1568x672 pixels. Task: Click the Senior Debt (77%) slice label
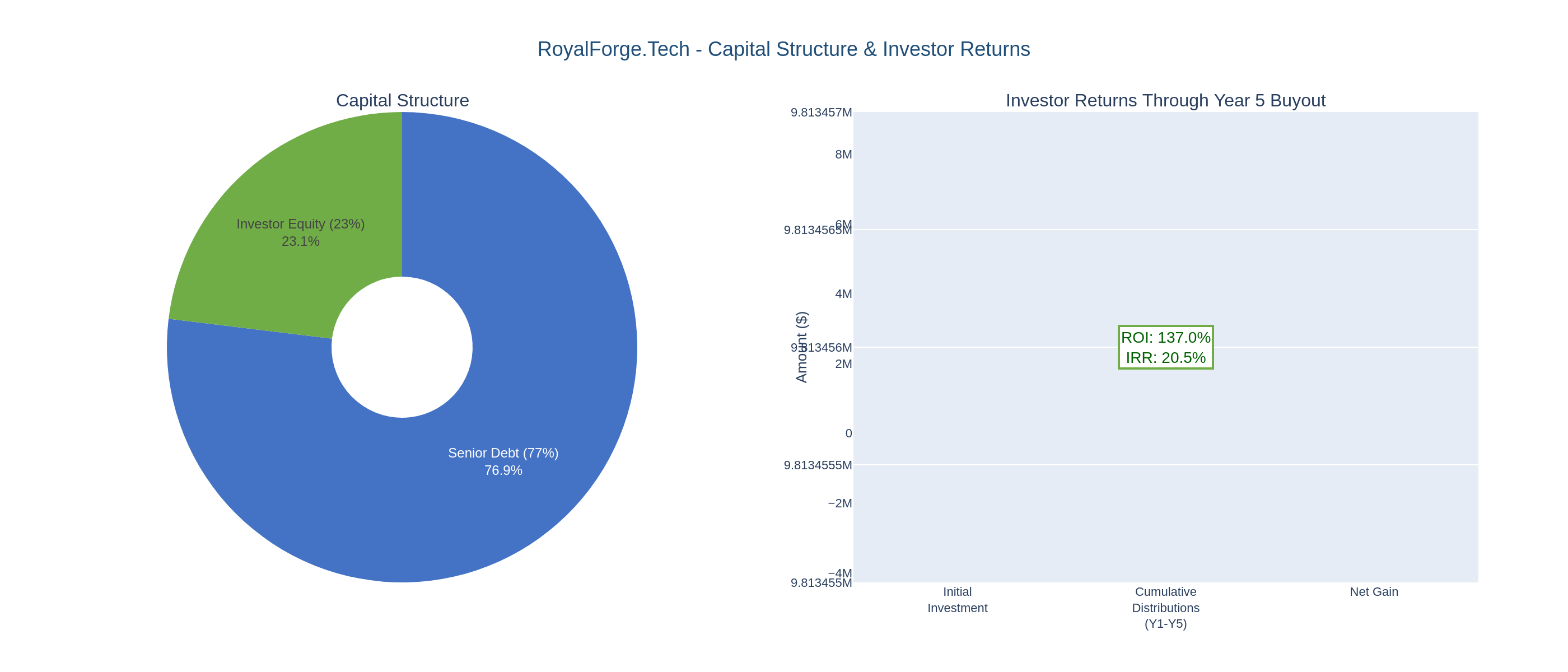point(503,453)
